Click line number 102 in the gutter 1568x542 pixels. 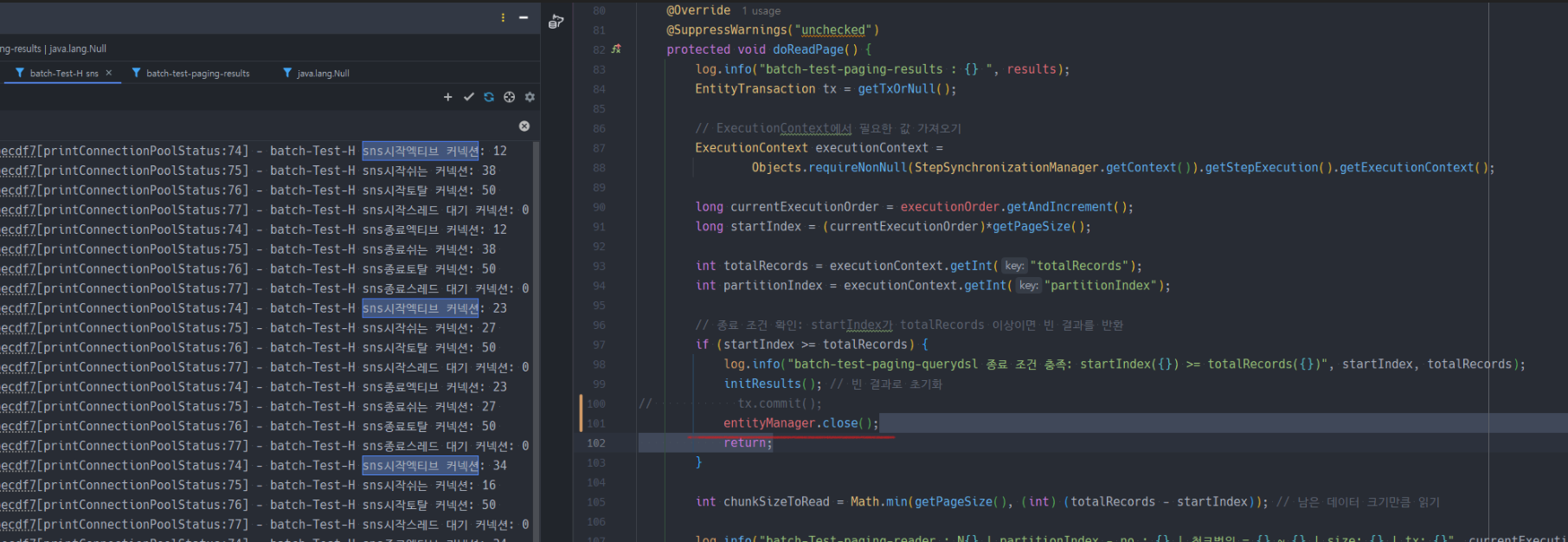point(596,443)
